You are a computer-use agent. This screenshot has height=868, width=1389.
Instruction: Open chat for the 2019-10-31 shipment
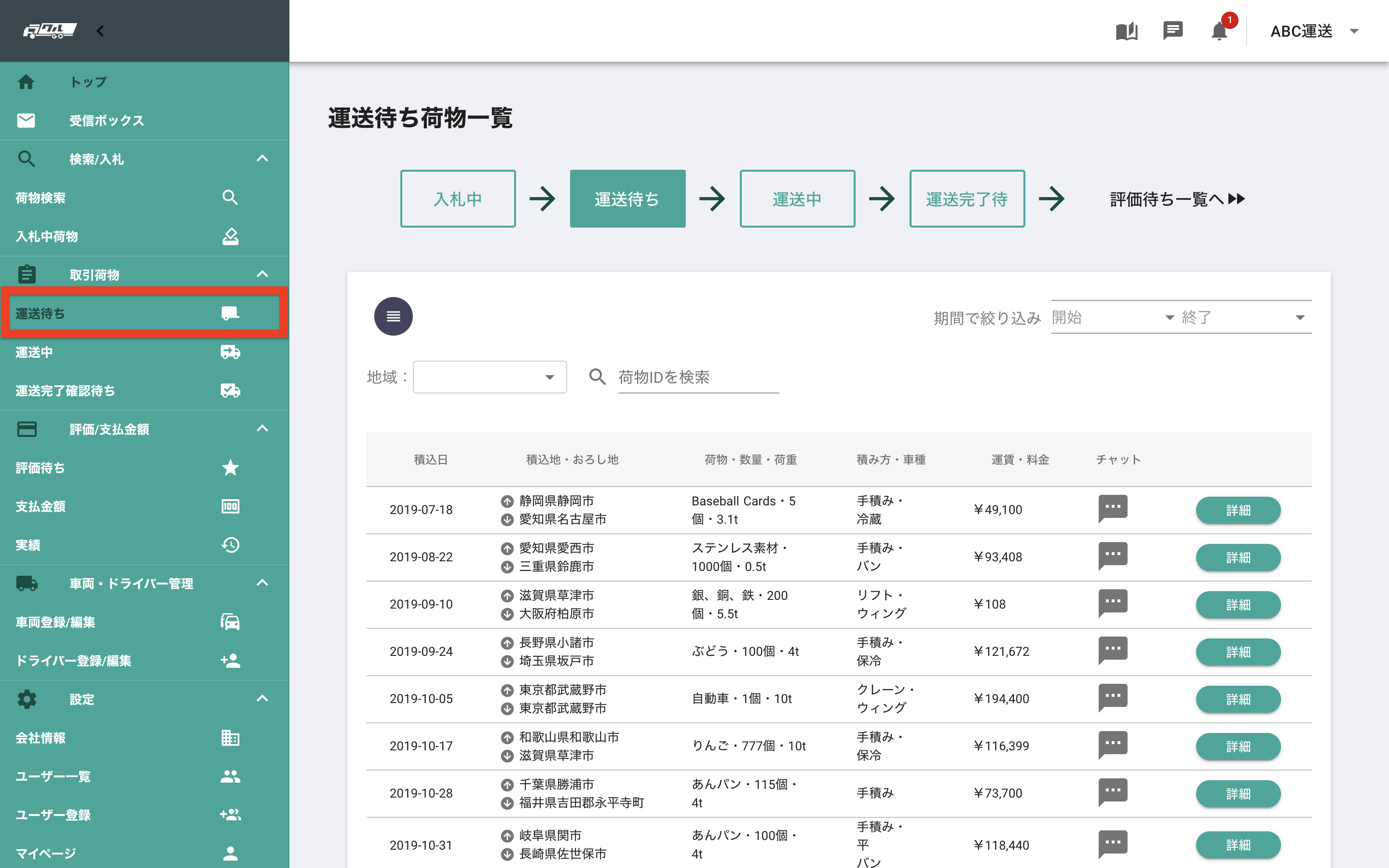[x=1112, y=844]
